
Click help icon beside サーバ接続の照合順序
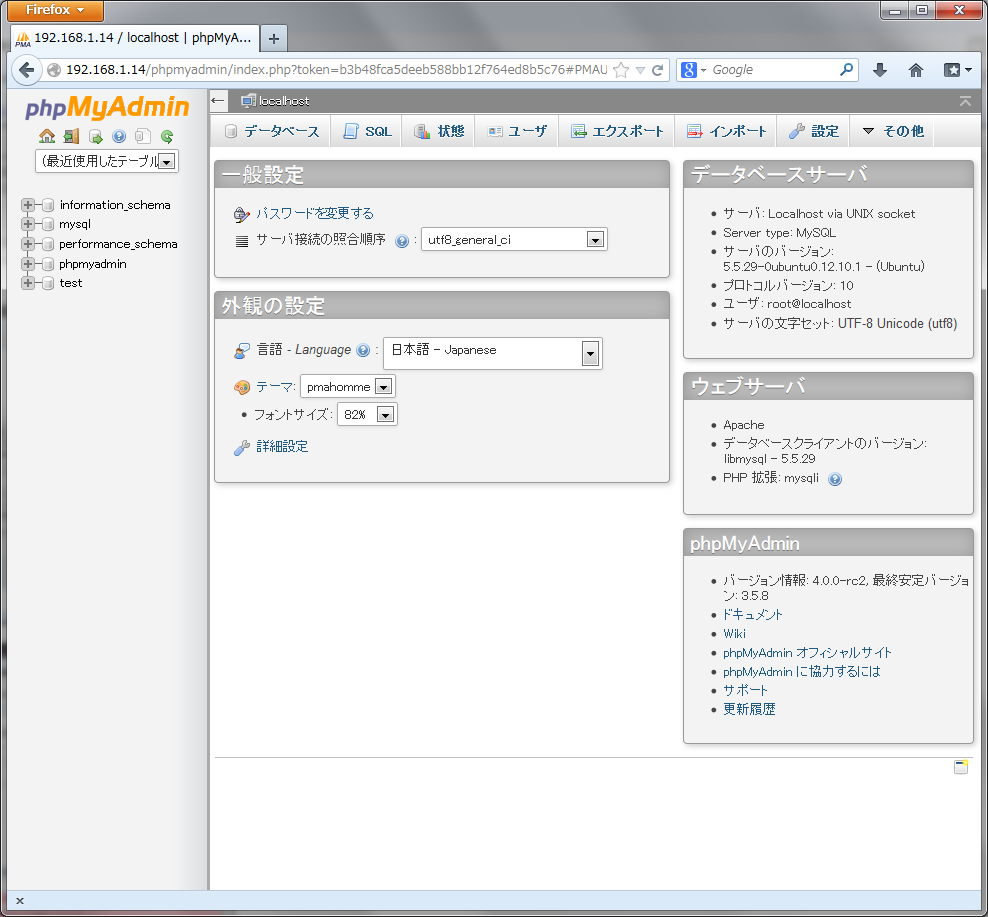402,241
